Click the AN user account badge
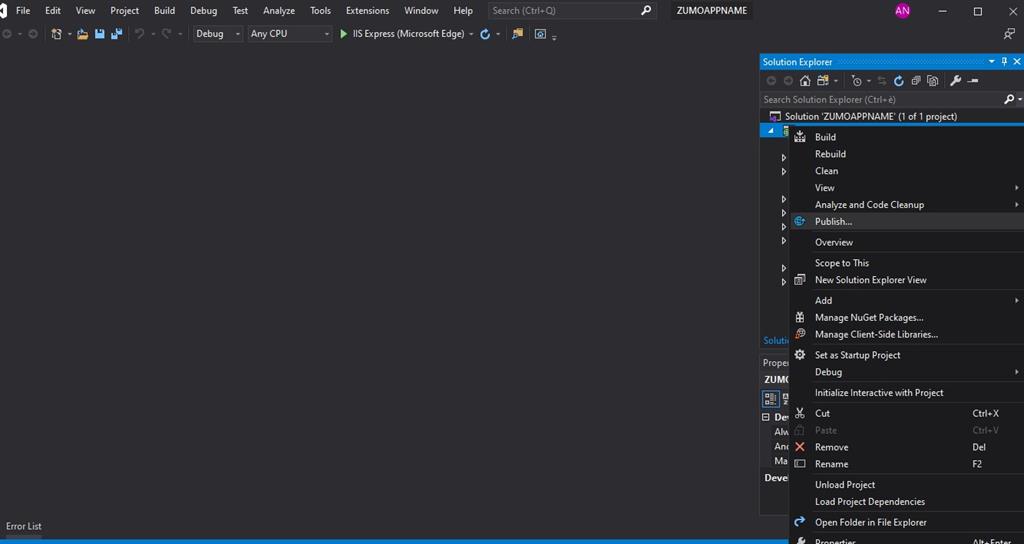The height and width of the screenshot is (544, 1024). click(x=903, y=11)
